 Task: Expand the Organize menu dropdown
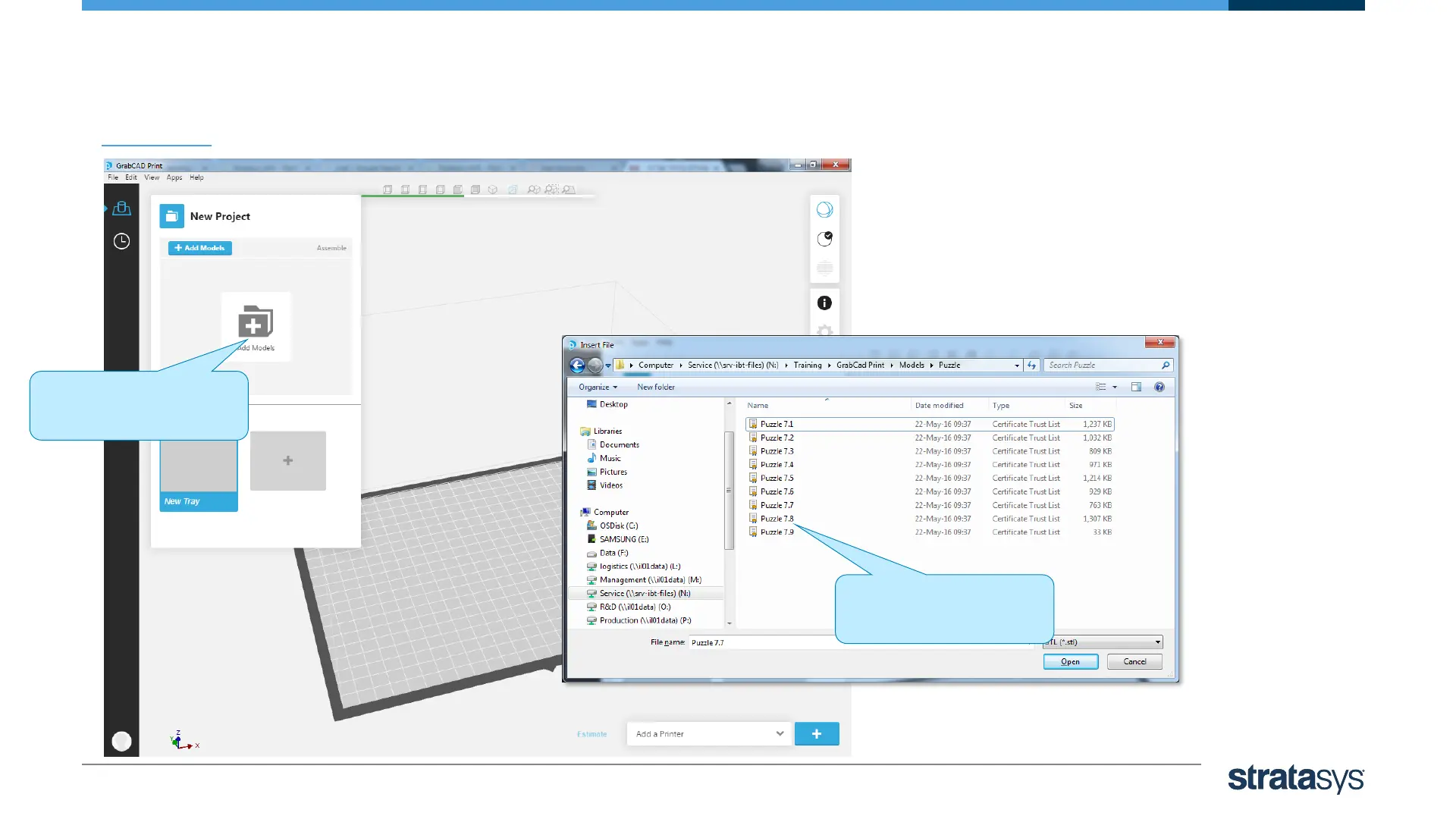(598, 387)
